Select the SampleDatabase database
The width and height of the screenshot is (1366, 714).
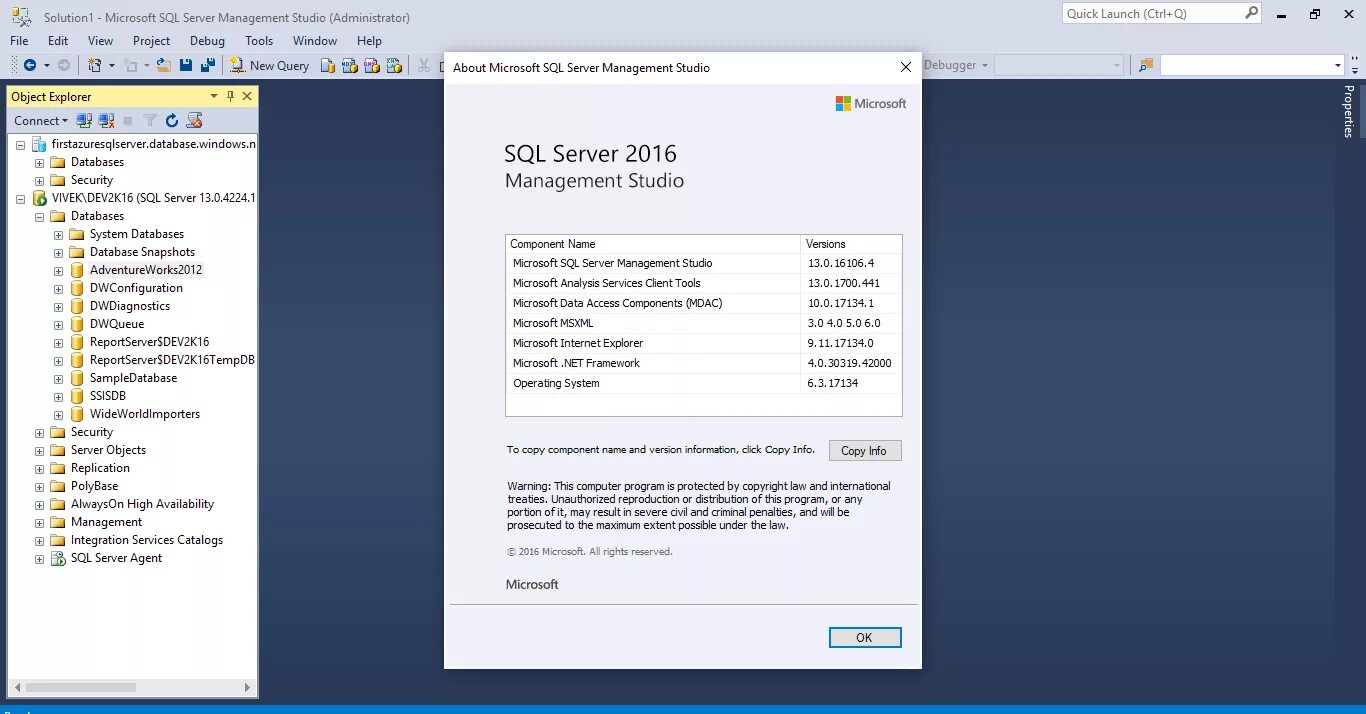click(x=133, y=378)
